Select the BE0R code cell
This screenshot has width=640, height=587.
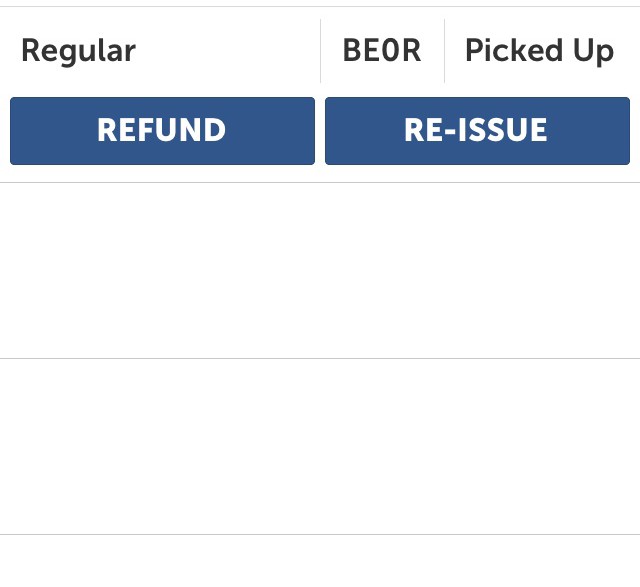coord(382,51)
